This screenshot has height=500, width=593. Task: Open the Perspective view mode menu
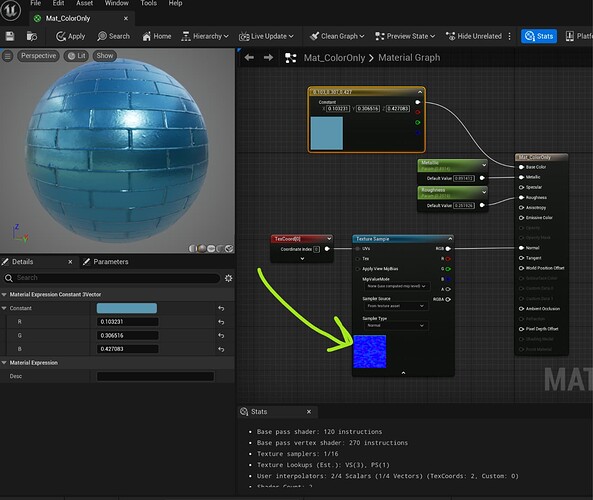[38, 56]
